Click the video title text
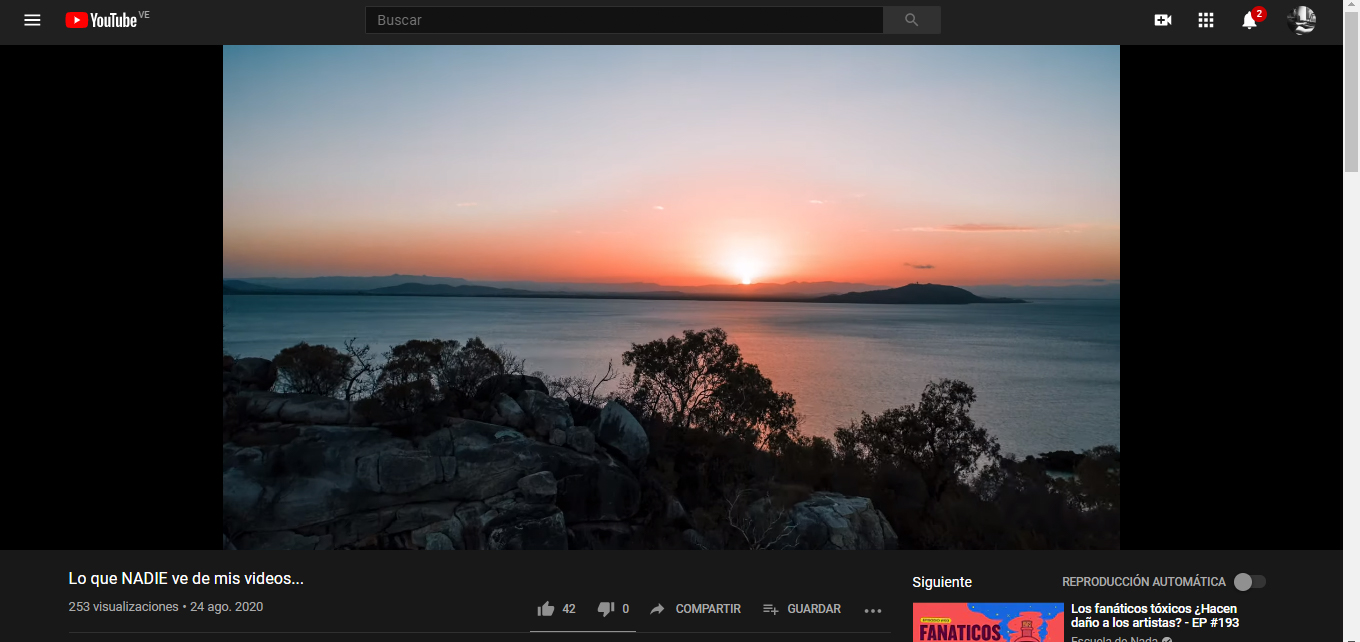The width and height of the screenshot is (1360, 642). coord(186,579)
